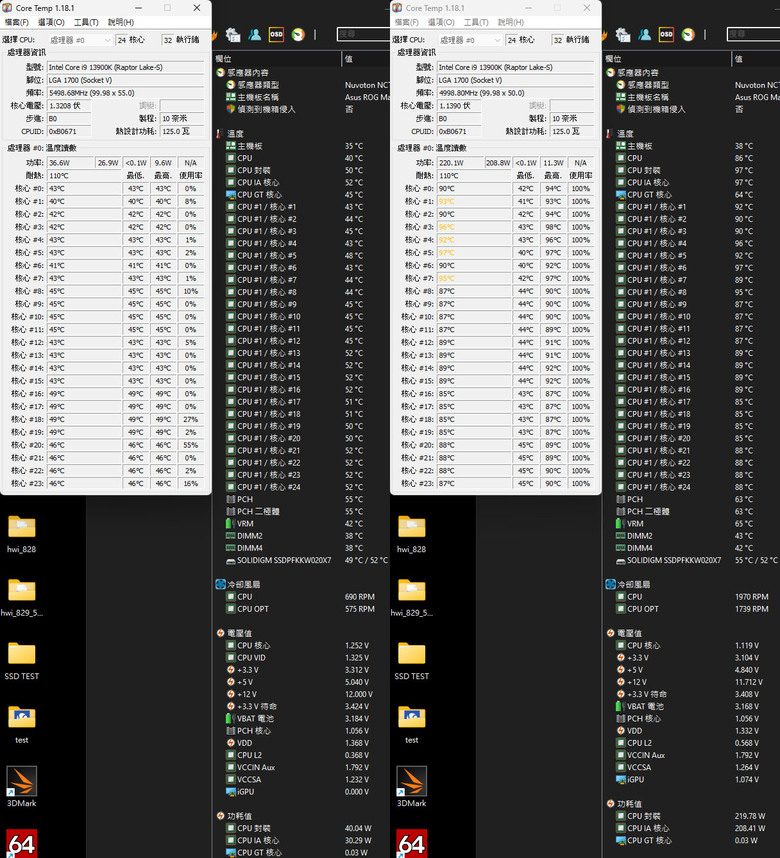Screen dimensions: 780x858
Task: Open 檔案(F) menu in the 5498.68MHz Core Temp window
Action: pos(16,22)
